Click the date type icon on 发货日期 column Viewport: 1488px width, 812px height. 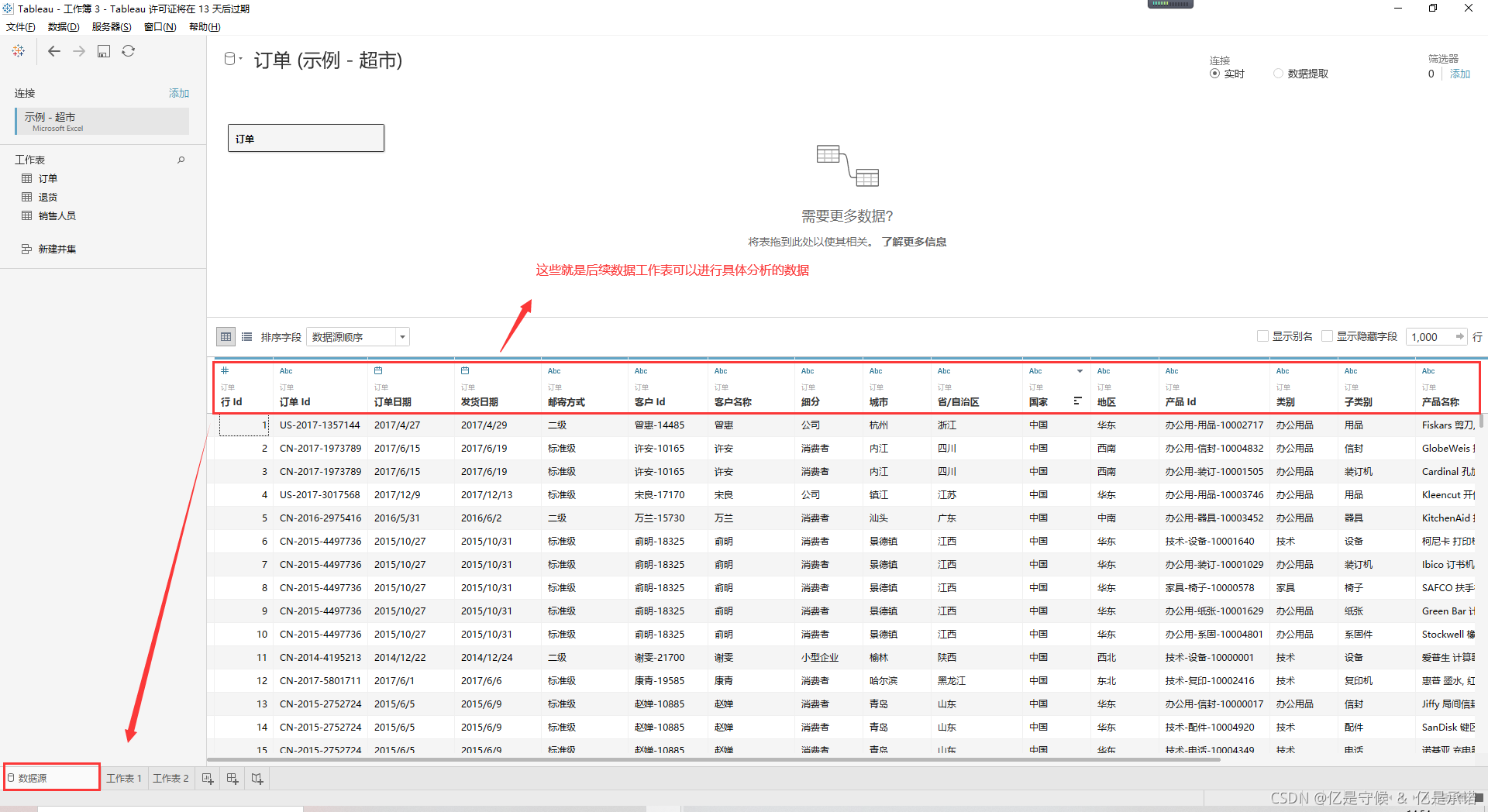465,370
